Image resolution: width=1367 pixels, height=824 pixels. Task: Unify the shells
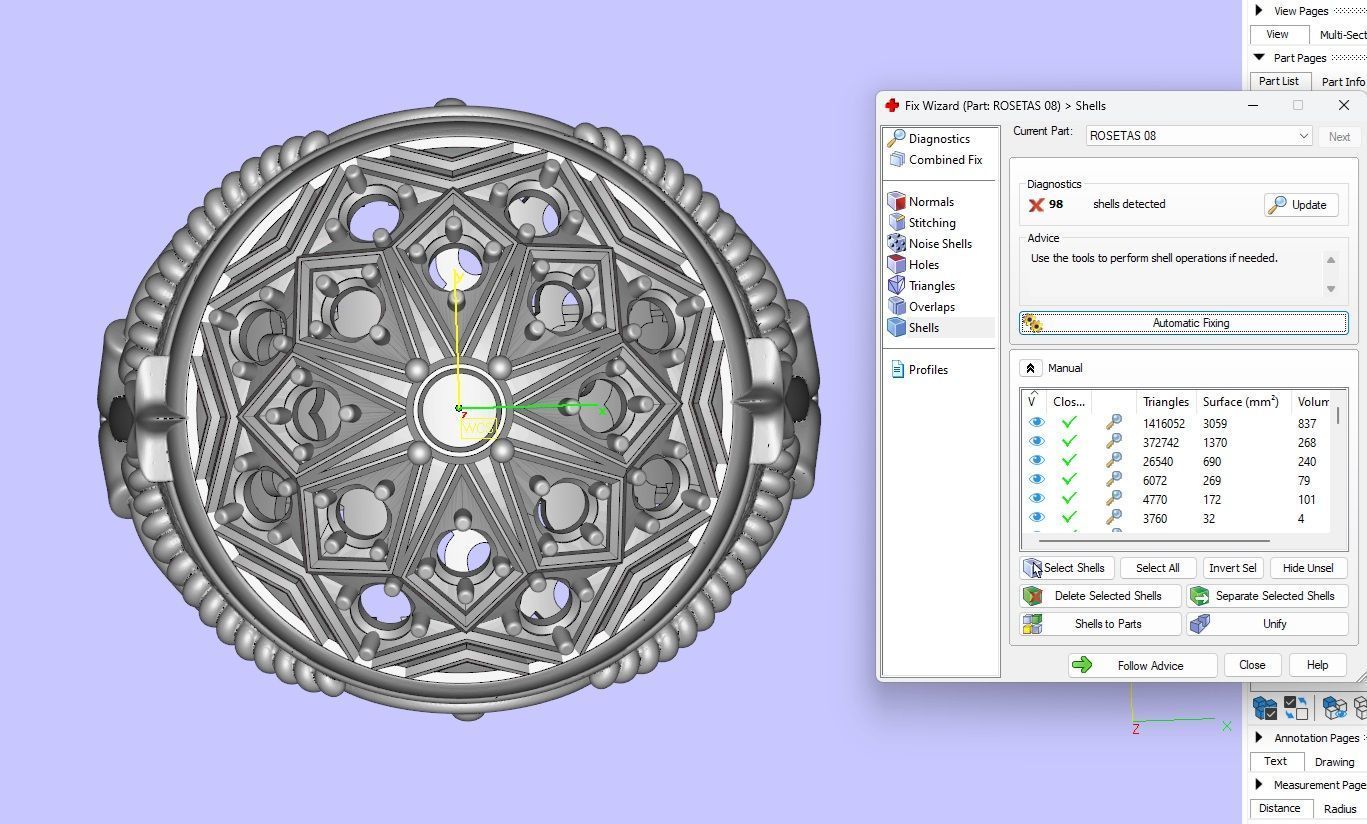coord(1267,624)
